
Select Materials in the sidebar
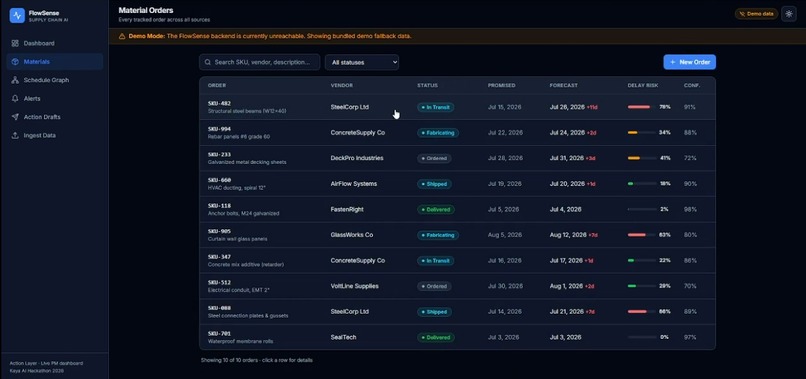[x=54, y=62]
